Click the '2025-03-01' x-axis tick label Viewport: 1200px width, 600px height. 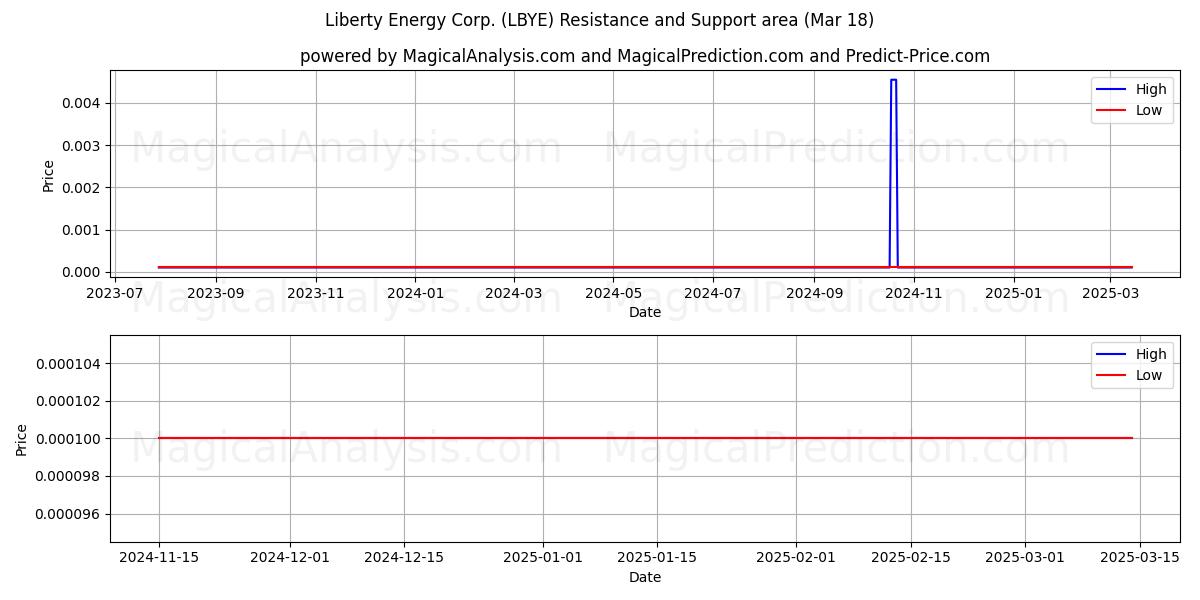tap(1025, 558)
